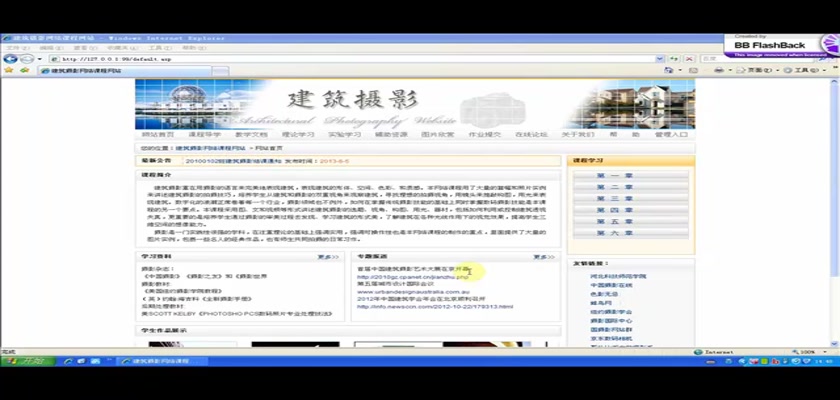Open 第三章 in course study panel
The width and height of the screenshot is (840, 400).
pos(631,199)
